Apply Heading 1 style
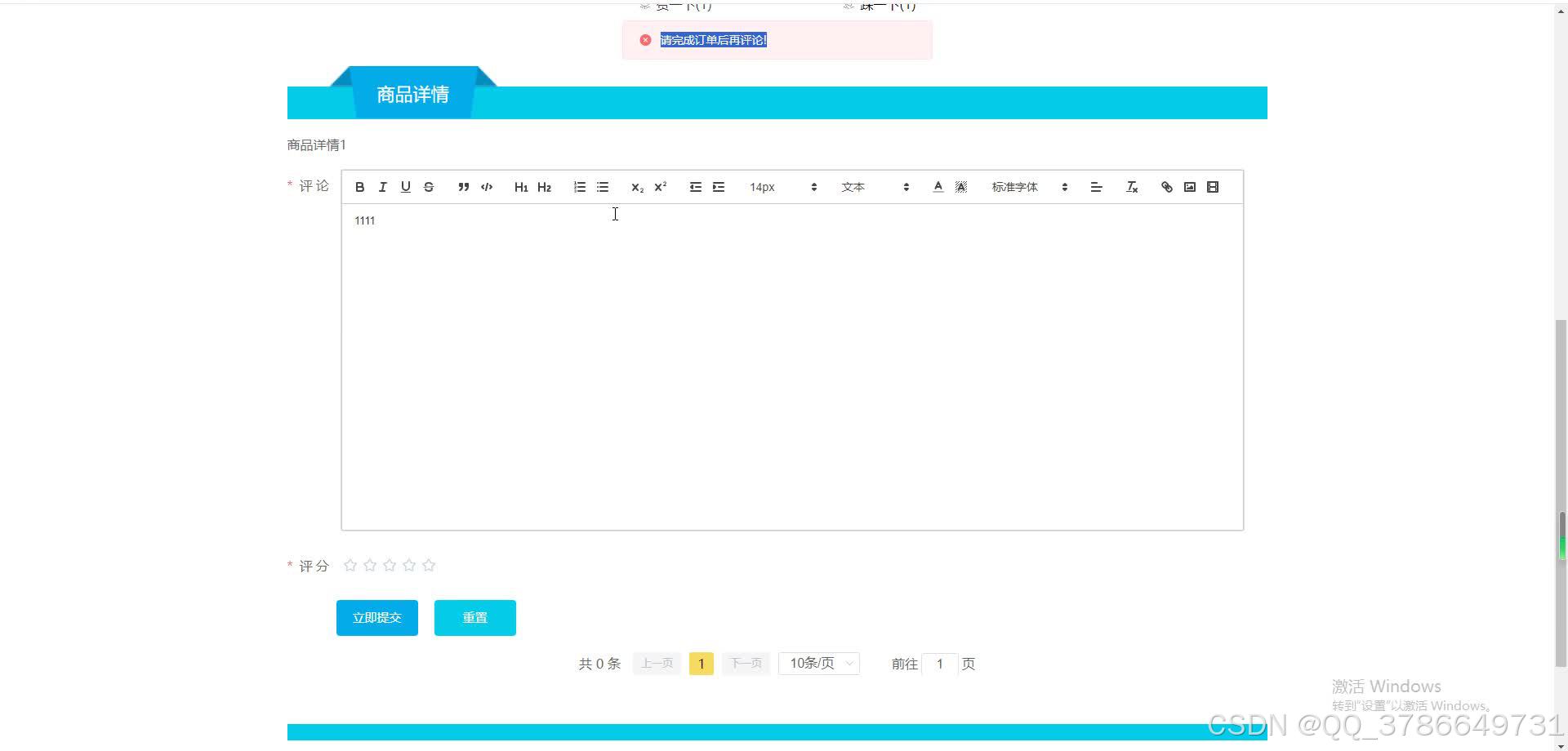This screenshot has height=751, width=1568. click(521, 187)
